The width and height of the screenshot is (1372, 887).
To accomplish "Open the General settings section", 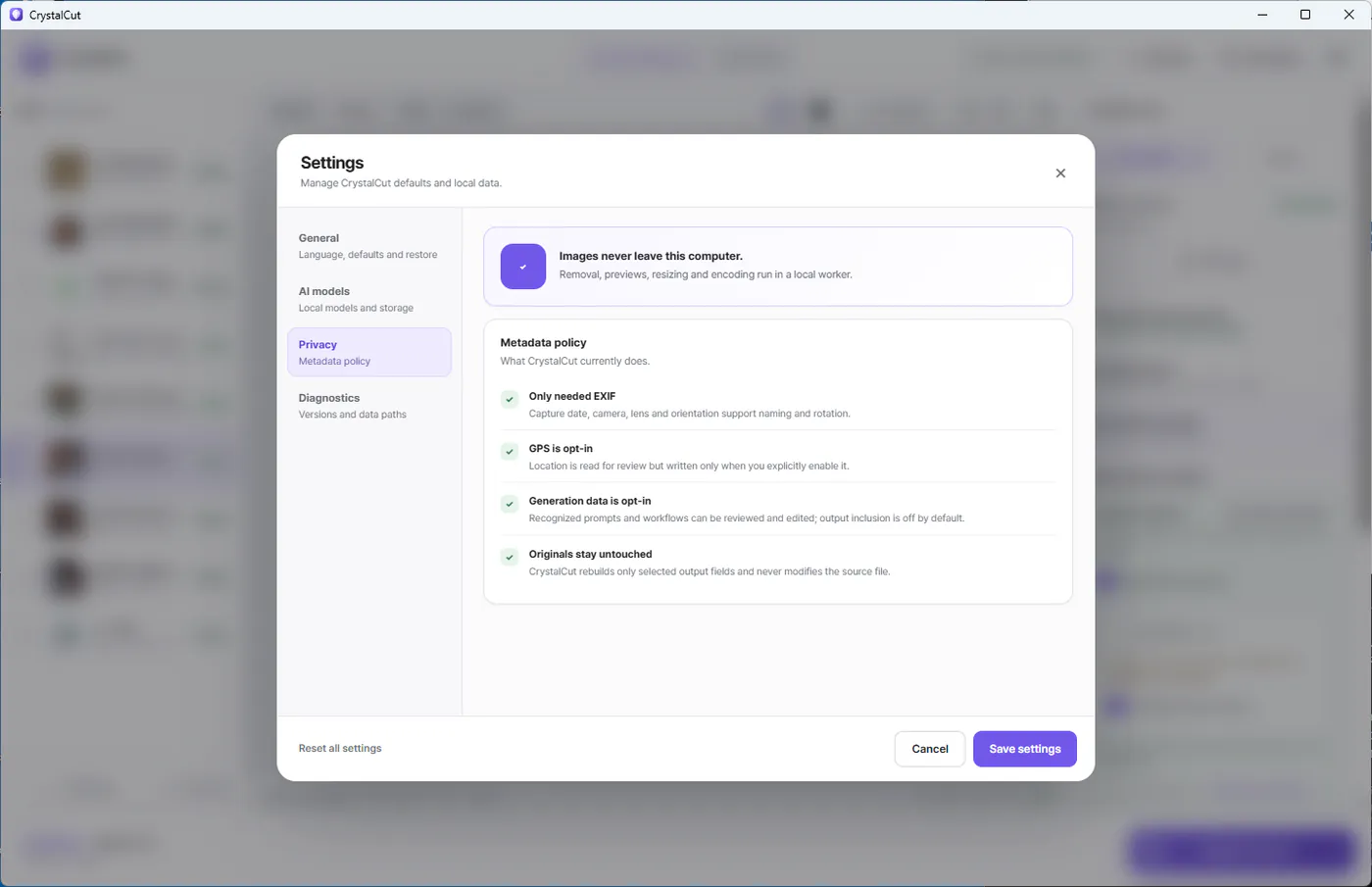I will pyautogui.click(x=368, y=246).
